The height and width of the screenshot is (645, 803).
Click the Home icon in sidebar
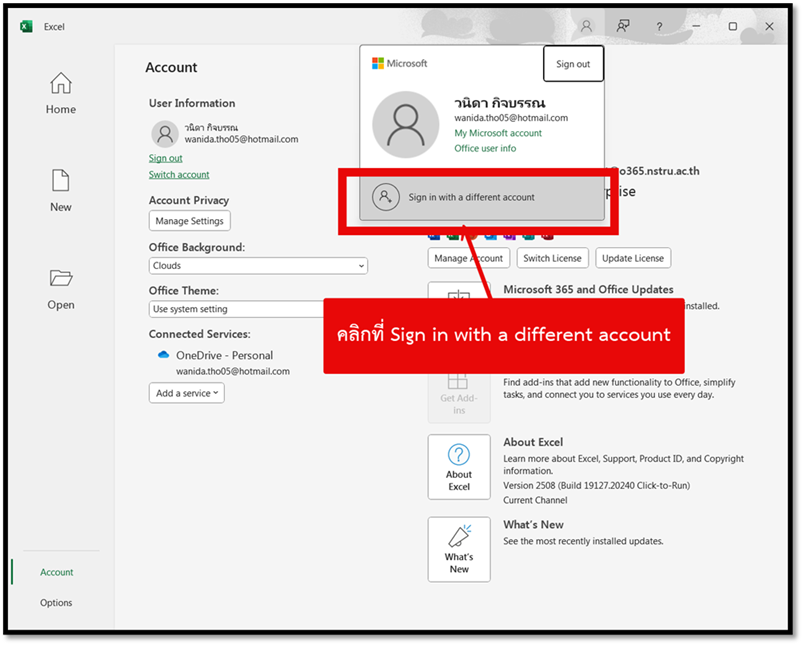[61, 84]
